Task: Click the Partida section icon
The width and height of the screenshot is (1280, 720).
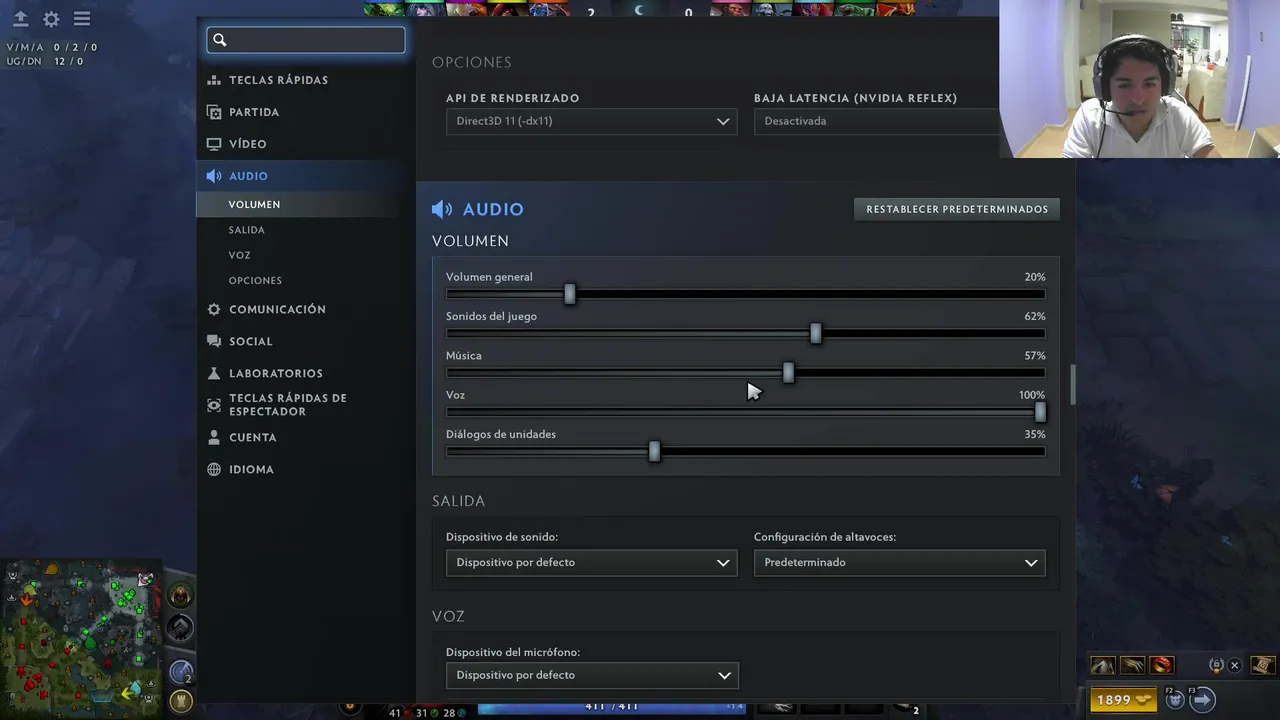Action: click(x=214, y=112)
